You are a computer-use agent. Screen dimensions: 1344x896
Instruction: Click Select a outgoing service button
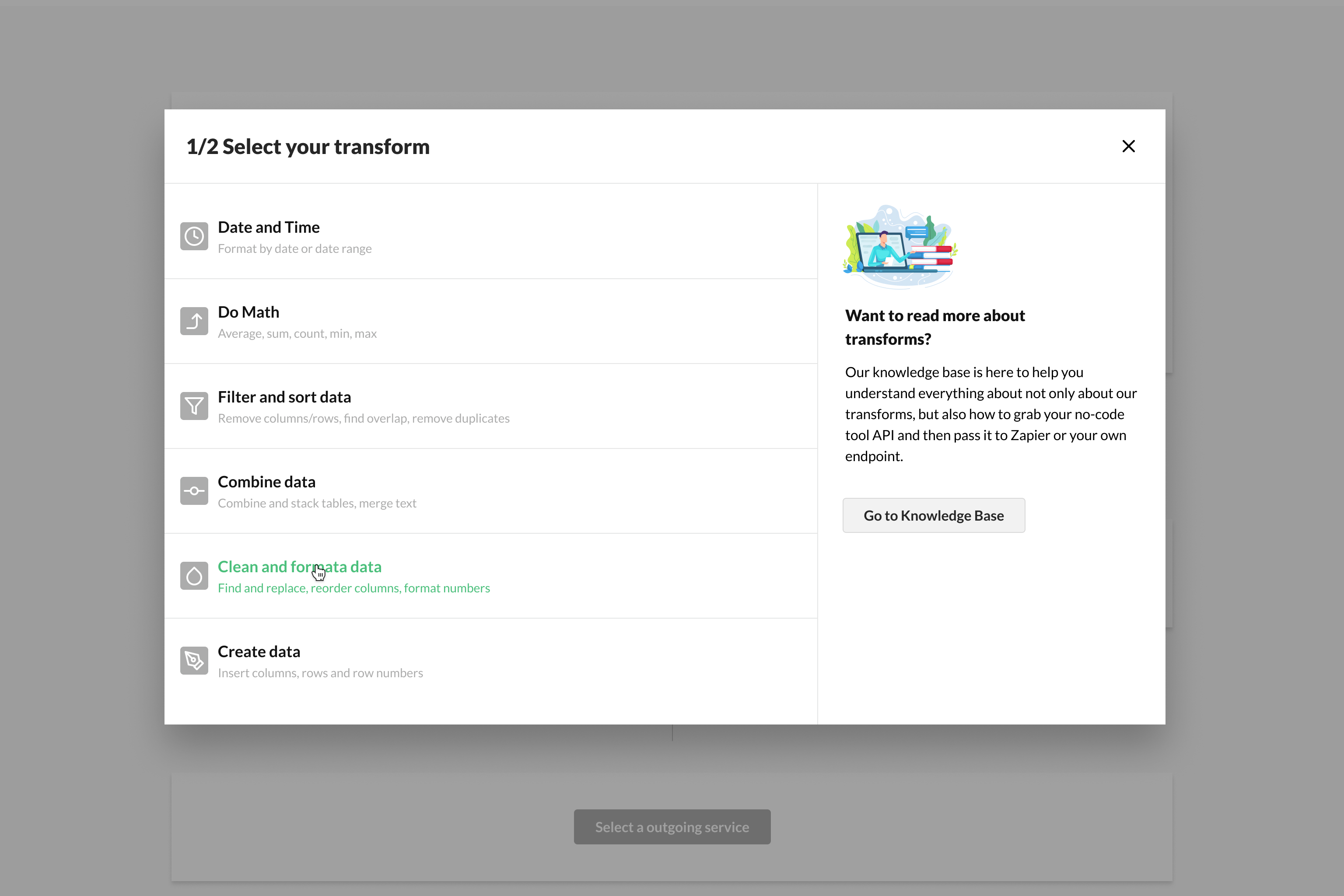coord(672,827)
